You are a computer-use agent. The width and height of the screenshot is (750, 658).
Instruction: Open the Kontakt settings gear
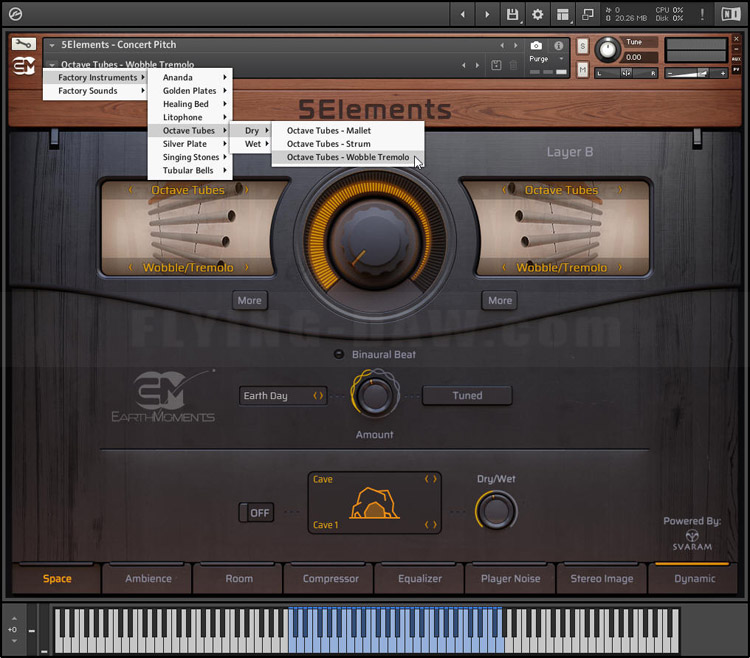coord(538,14)
